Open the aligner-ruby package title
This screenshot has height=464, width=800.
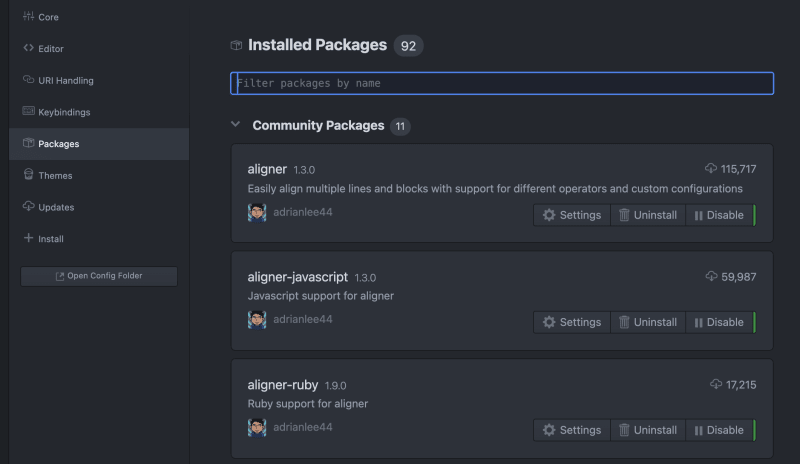coord(283,384)
